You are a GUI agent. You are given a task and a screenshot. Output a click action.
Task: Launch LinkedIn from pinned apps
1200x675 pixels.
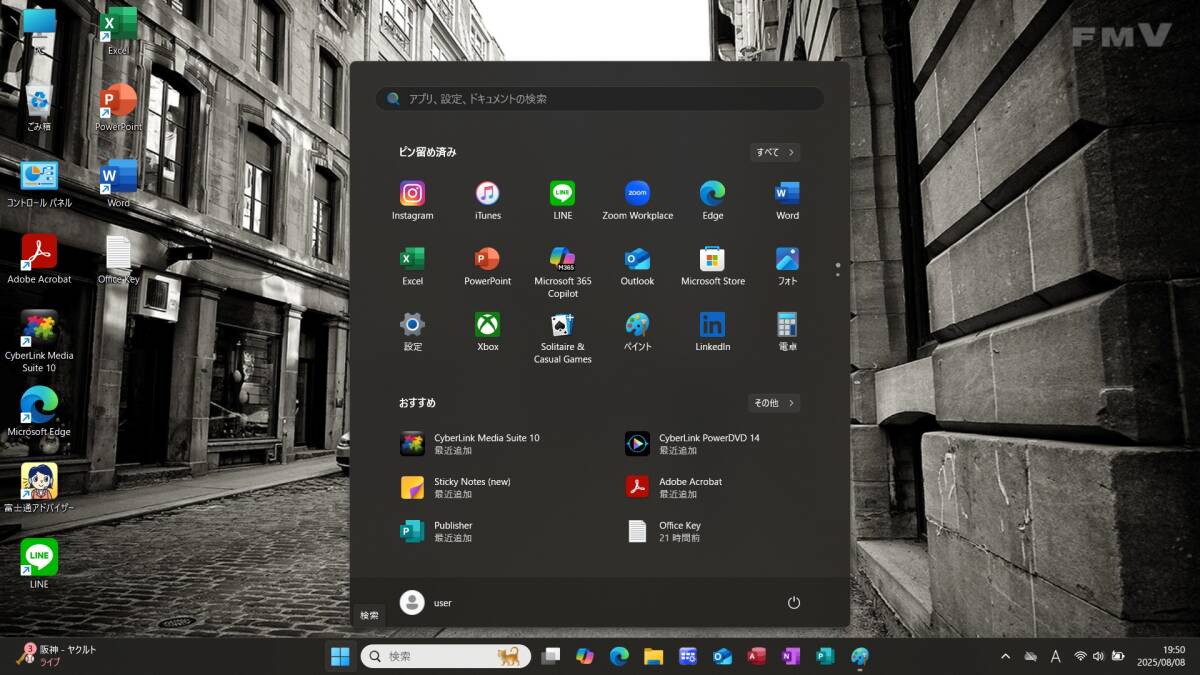(x=712, y=332)
